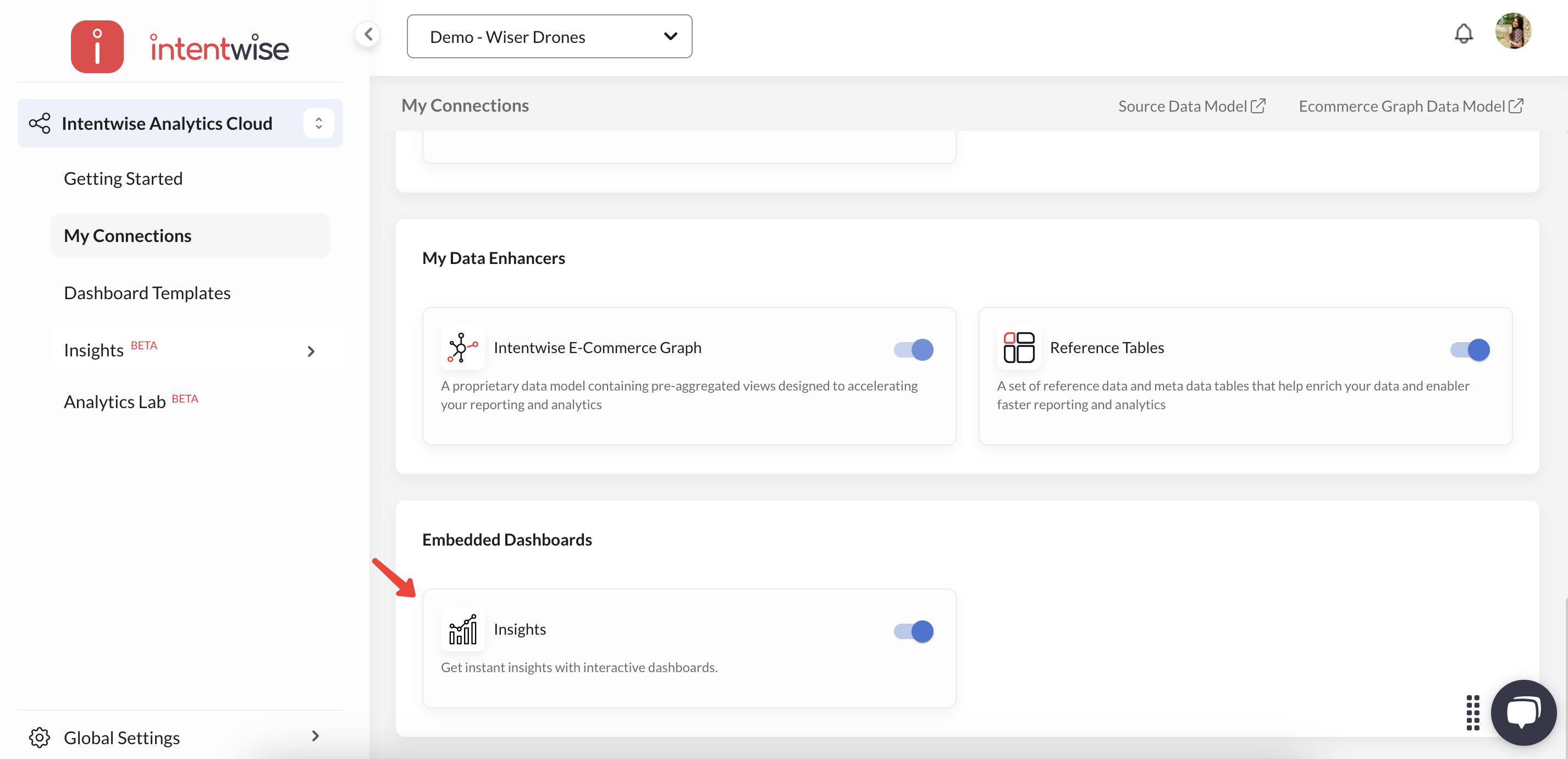Expand the Global Settings chevron
The height and width of the screenshot is (759, 1568).
316,736
